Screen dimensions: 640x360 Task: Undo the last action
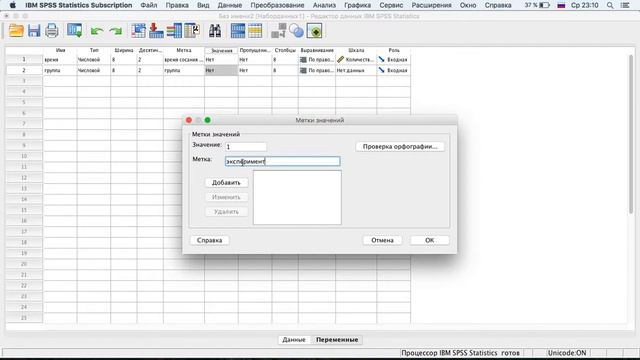click(x=96, y=31)
